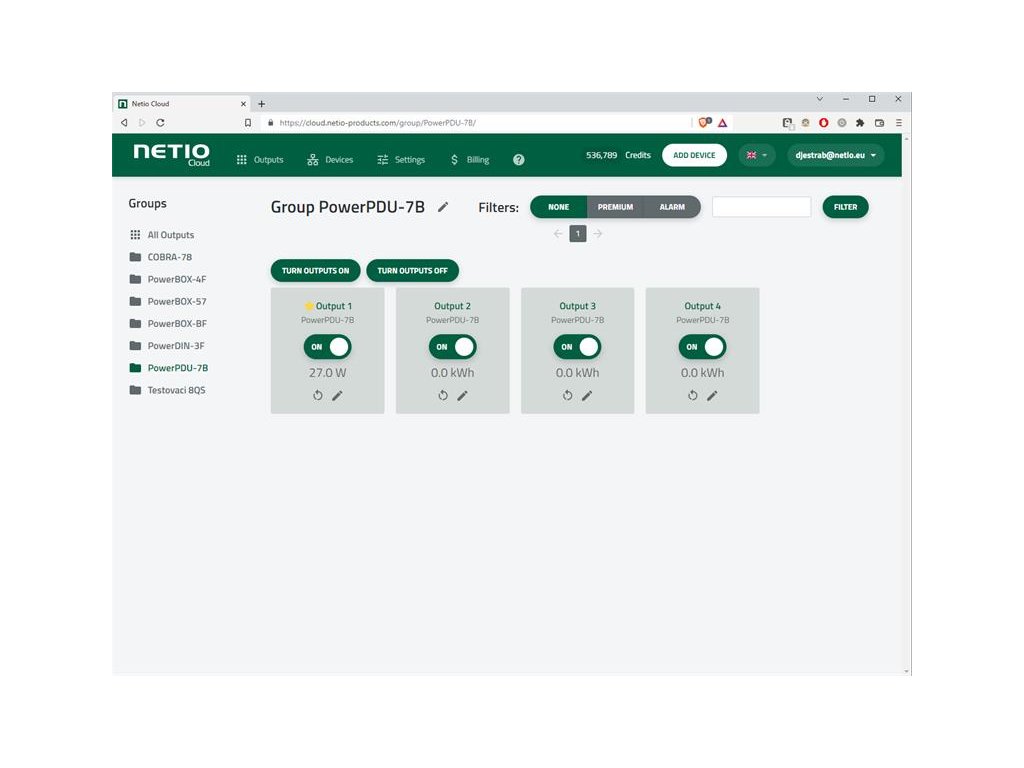Click the ADD DEVICE button

694,155
